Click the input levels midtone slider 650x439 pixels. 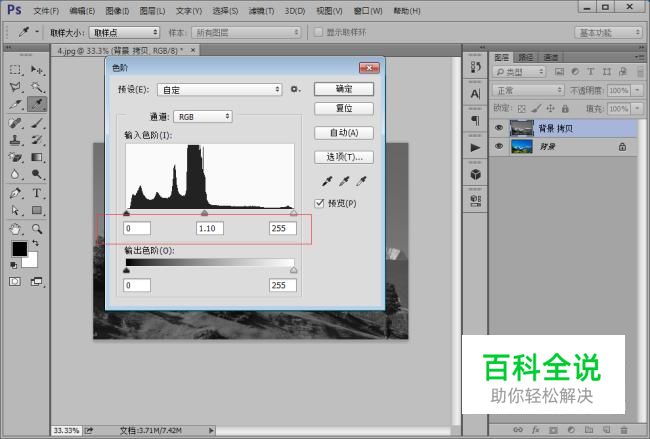coord(204,213)
